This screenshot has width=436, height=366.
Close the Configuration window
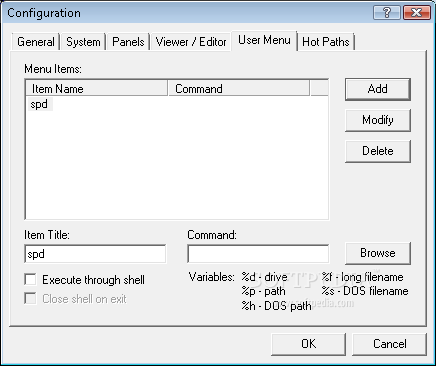coord(416,13)
